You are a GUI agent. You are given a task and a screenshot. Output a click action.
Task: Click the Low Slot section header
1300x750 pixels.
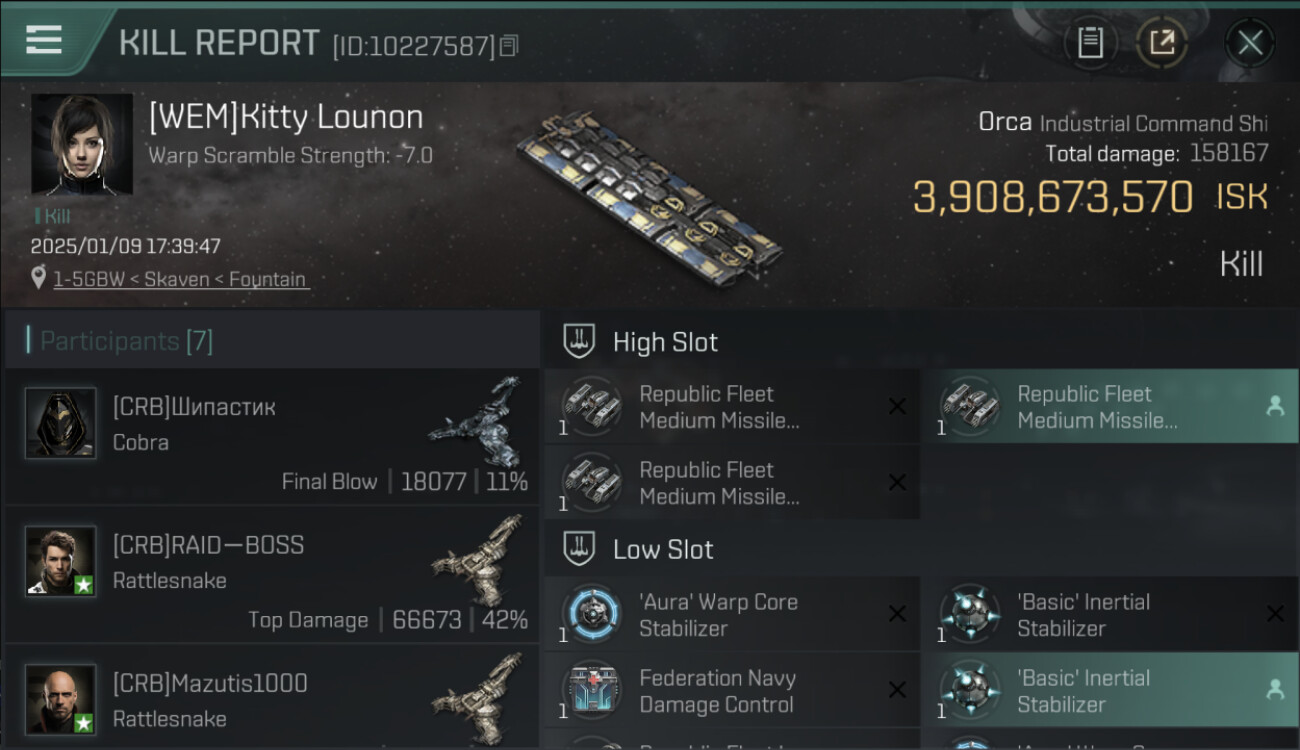click(x=663, y=549)
